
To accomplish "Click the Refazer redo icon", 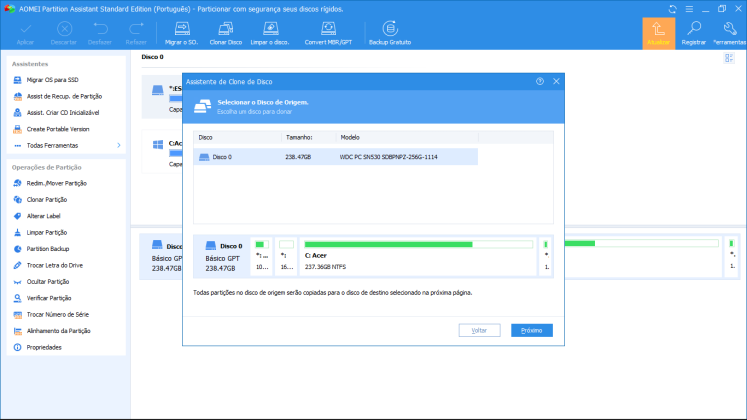I will click(x=136, y=33).
